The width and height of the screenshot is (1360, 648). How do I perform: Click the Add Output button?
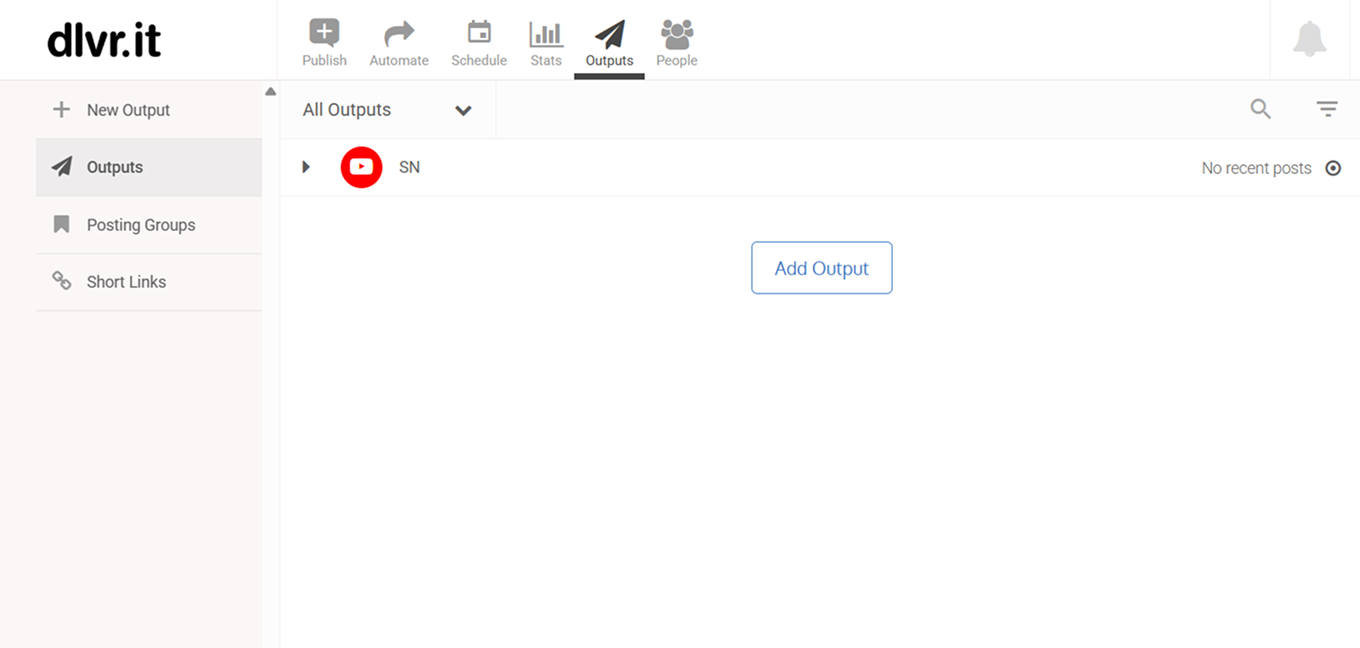pos(821,268)
